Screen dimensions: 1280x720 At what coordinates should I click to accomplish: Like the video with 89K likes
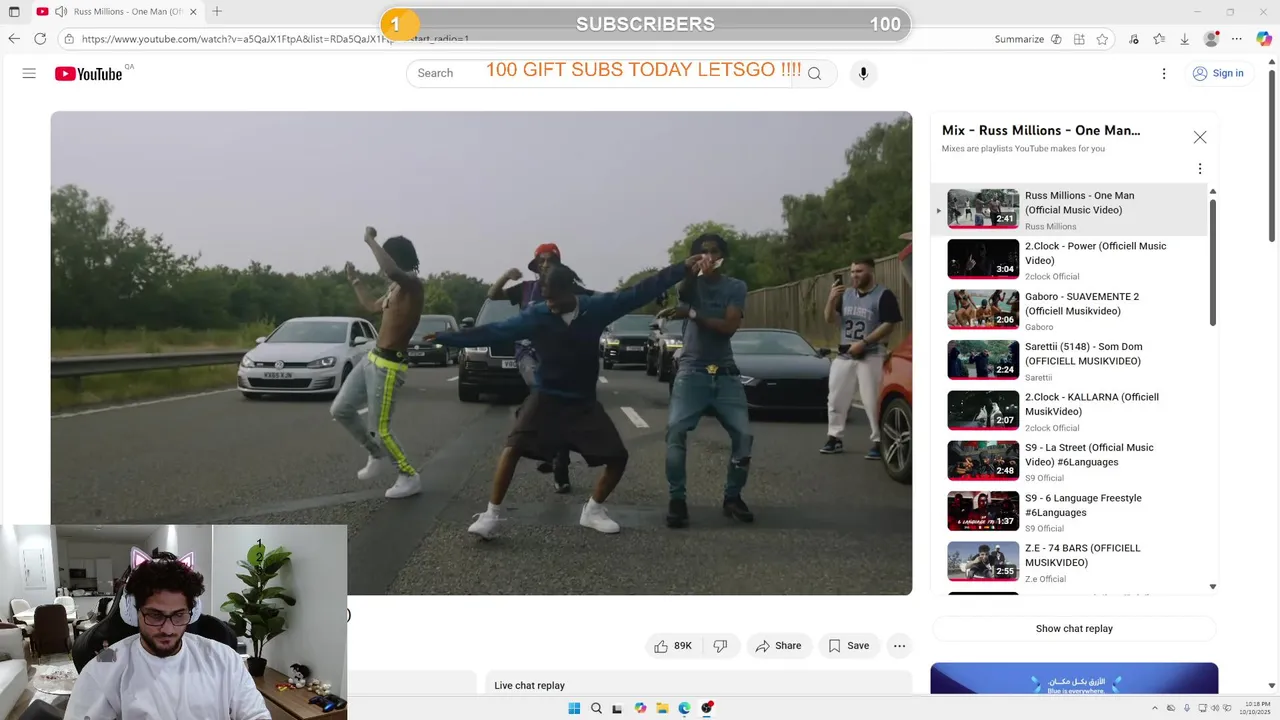673,646
